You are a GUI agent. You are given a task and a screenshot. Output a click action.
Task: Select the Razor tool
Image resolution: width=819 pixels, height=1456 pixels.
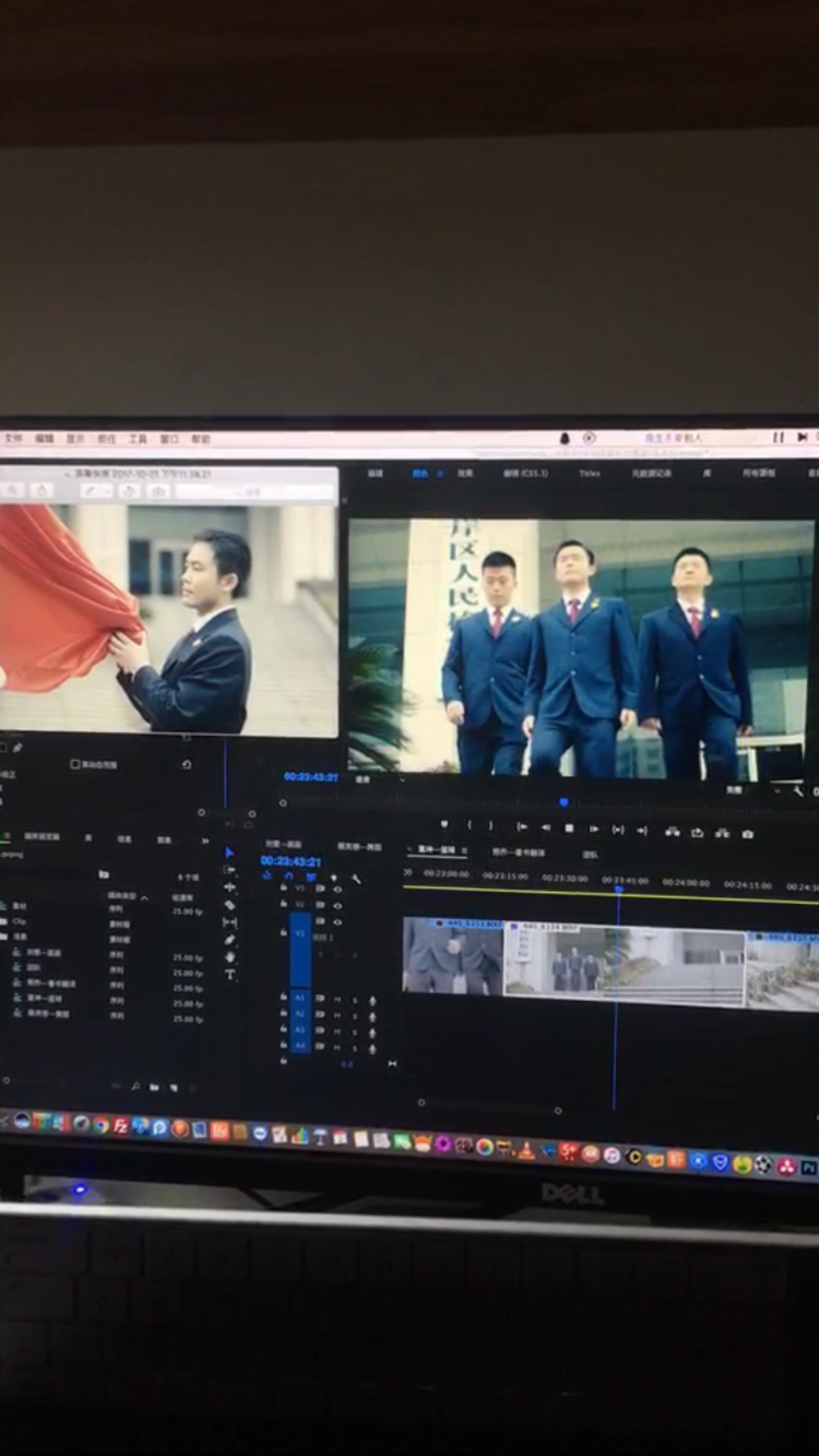tap(230, 905)
